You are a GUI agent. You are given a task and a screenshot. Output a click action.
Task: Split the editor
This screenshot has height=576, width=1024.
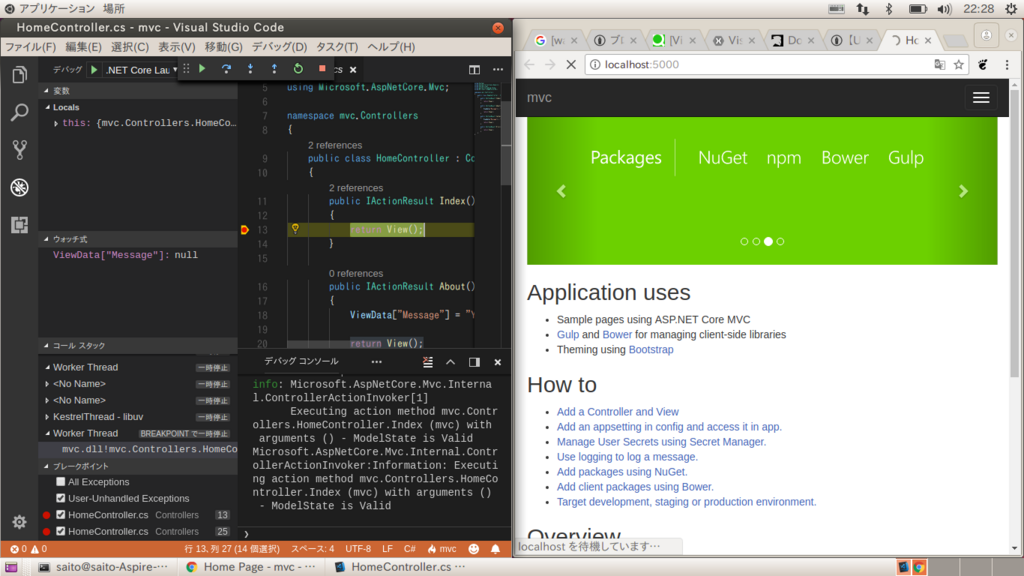pos(474,69)
